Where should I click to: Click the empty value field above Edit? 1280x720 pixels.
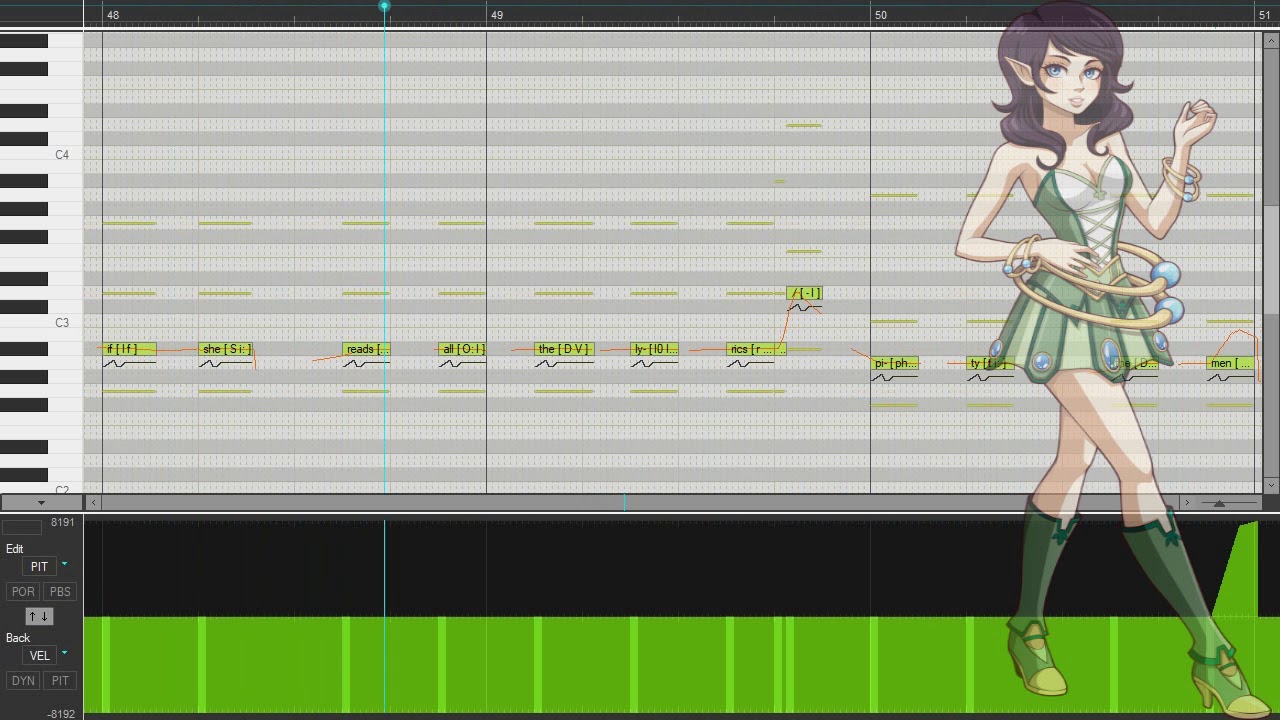[22, 527]
